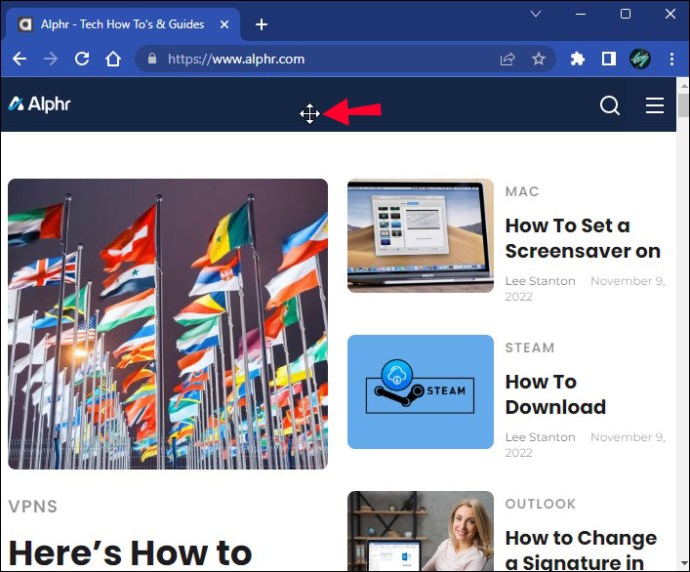View site info via the lock icon
This screenshot has width=690, height=572.
tap(152, 59)
